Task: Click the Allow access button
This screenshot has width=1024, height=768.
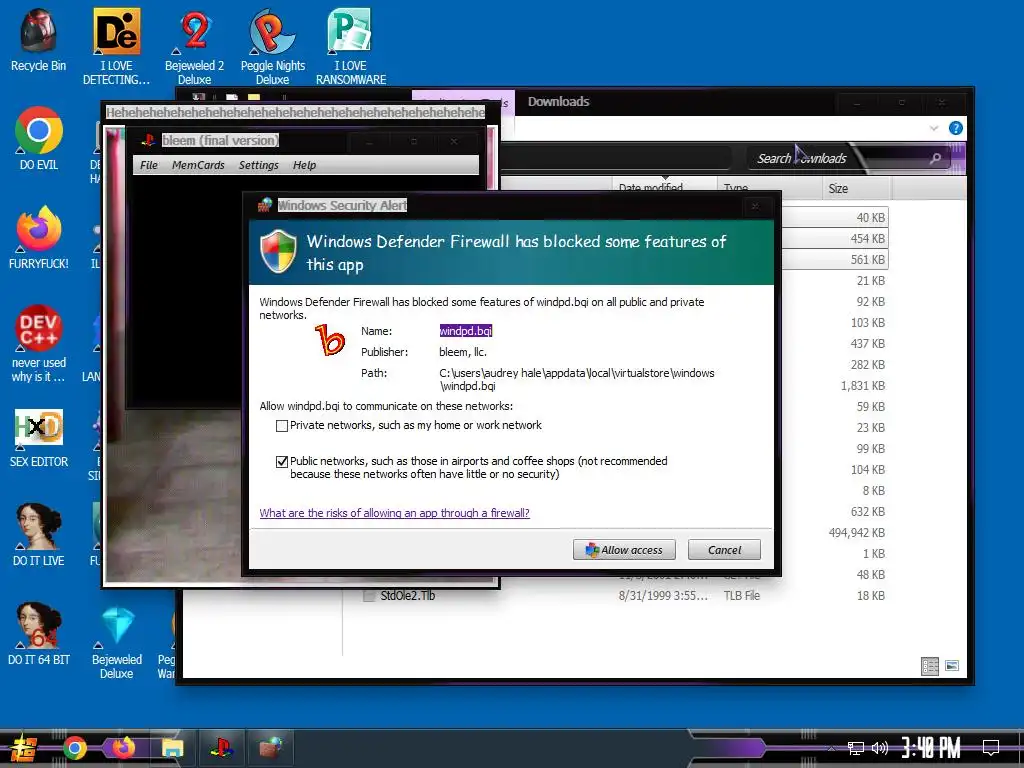Action: coord(624,550)
